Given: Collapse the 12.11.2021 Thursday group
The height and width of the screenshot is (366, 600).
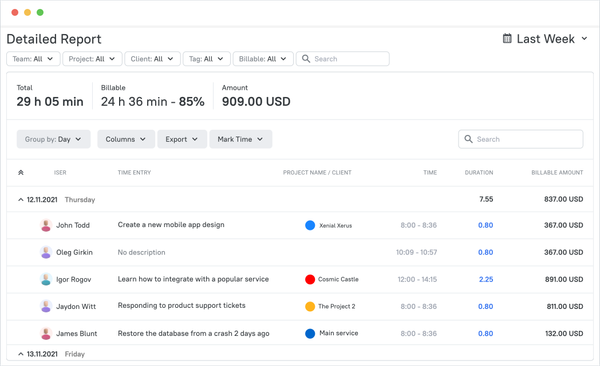Looking at the screenshot, I should 21,199.
